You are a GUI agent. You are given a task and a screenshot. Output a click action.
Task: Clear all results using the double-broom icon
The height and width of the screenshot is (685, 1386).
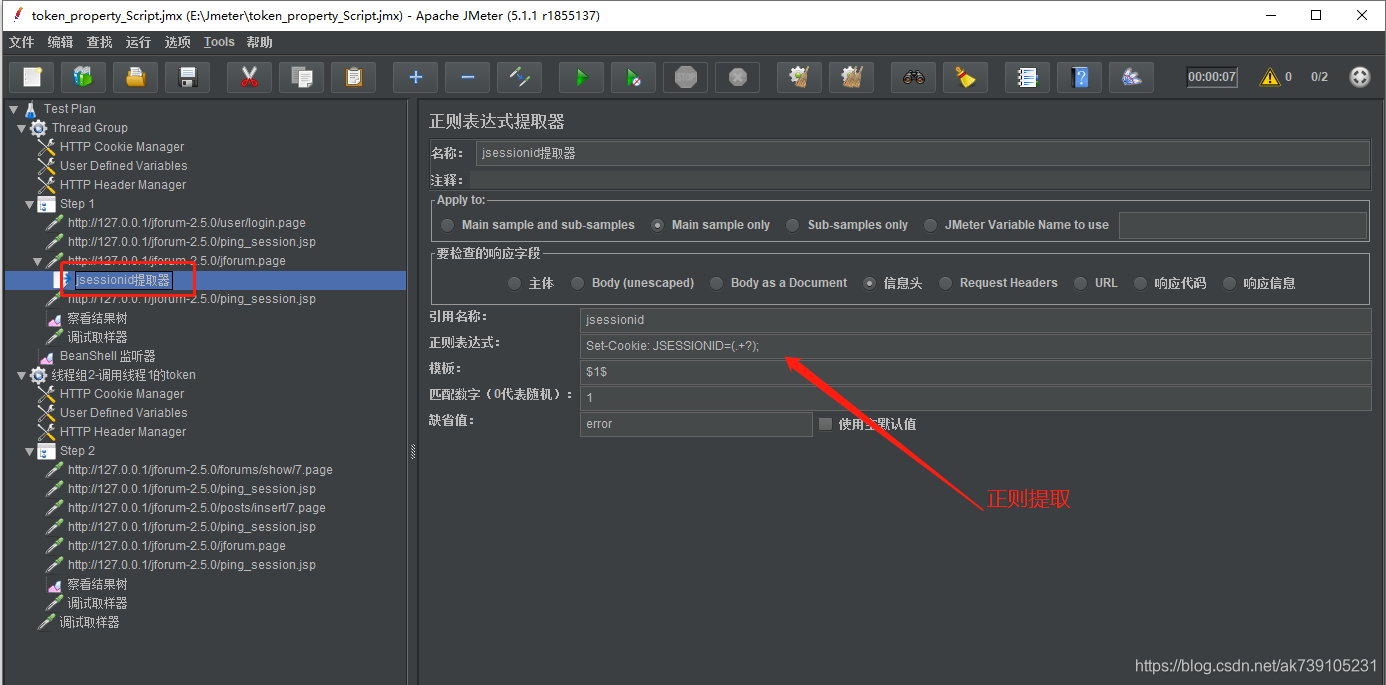click(x=851, y=76)
